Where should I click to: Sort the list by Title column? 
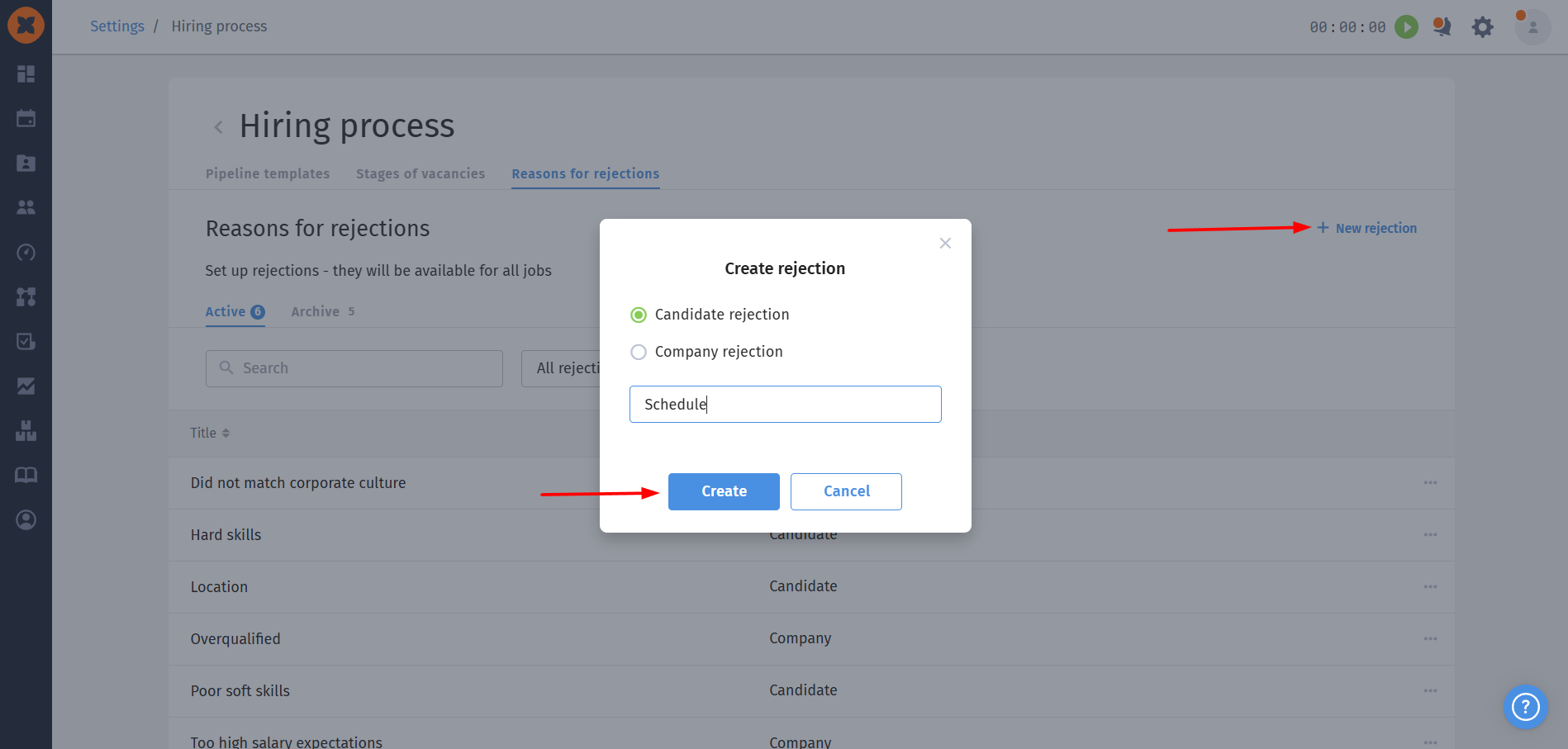tap(210, 433)
